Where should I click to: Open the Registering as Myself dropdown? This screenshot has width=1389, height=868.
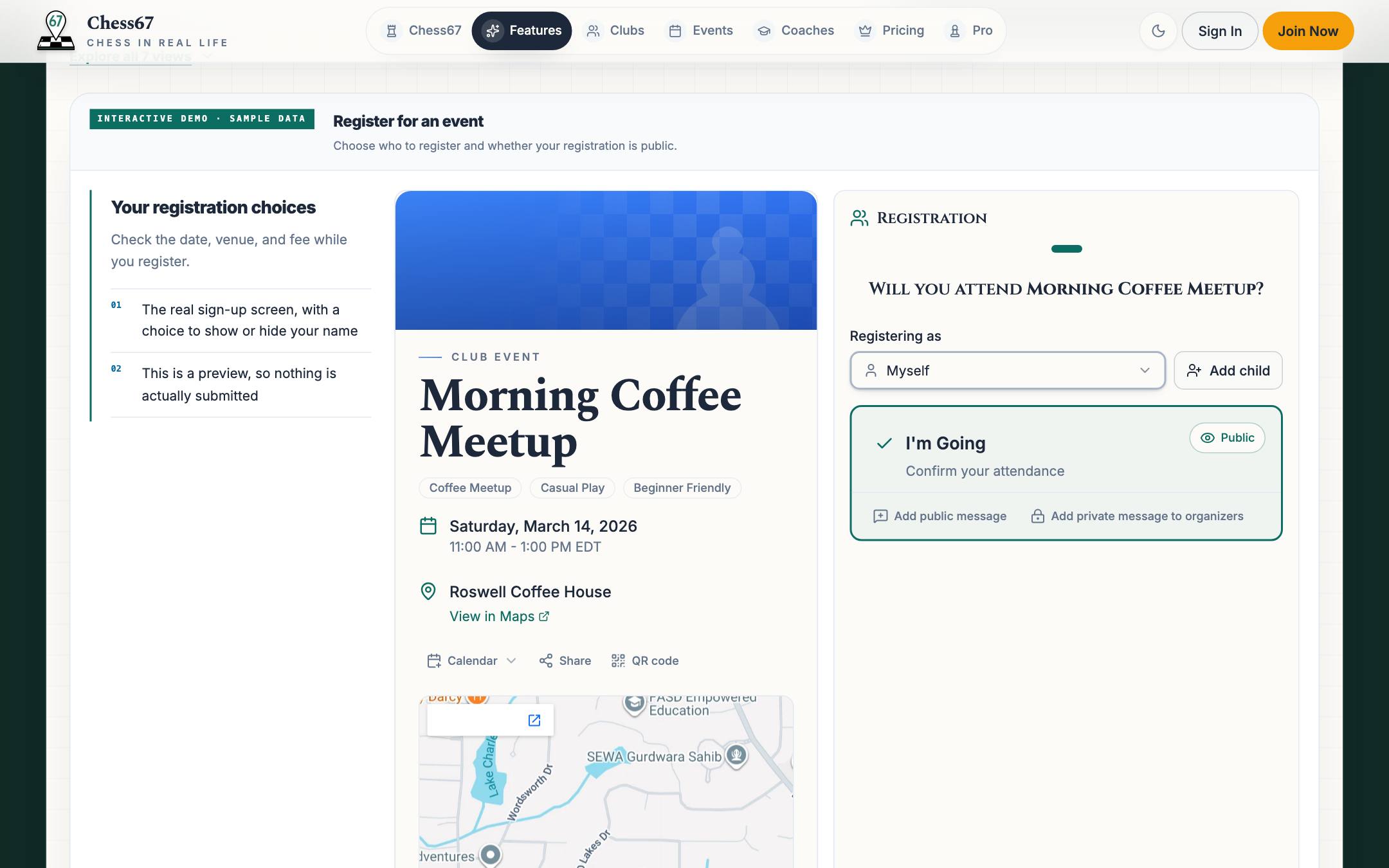click(1008, 370)
